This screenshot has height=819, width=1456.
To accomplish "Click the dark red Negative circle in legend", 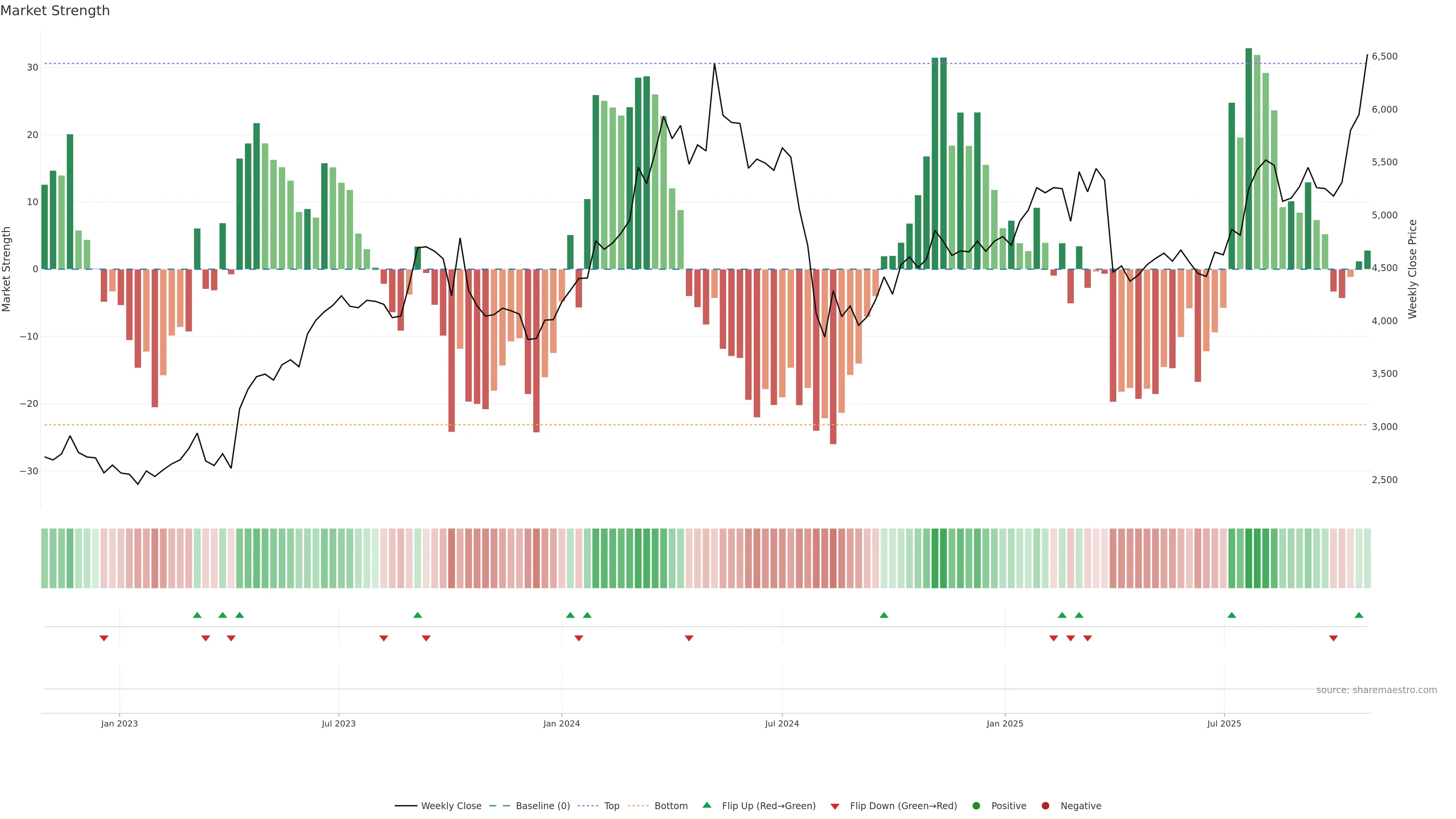I will 1045,806.
